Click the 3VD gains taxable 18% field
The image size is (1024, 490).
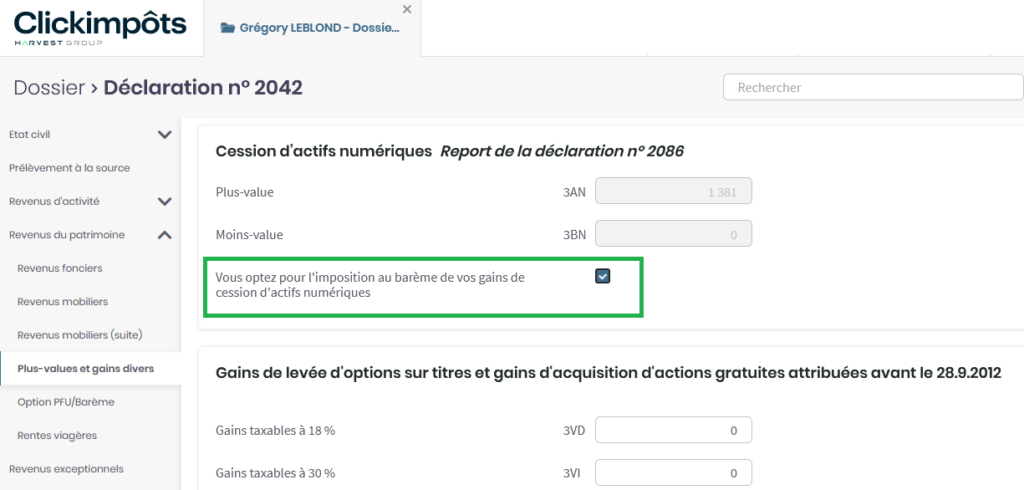tap(673, 430)
